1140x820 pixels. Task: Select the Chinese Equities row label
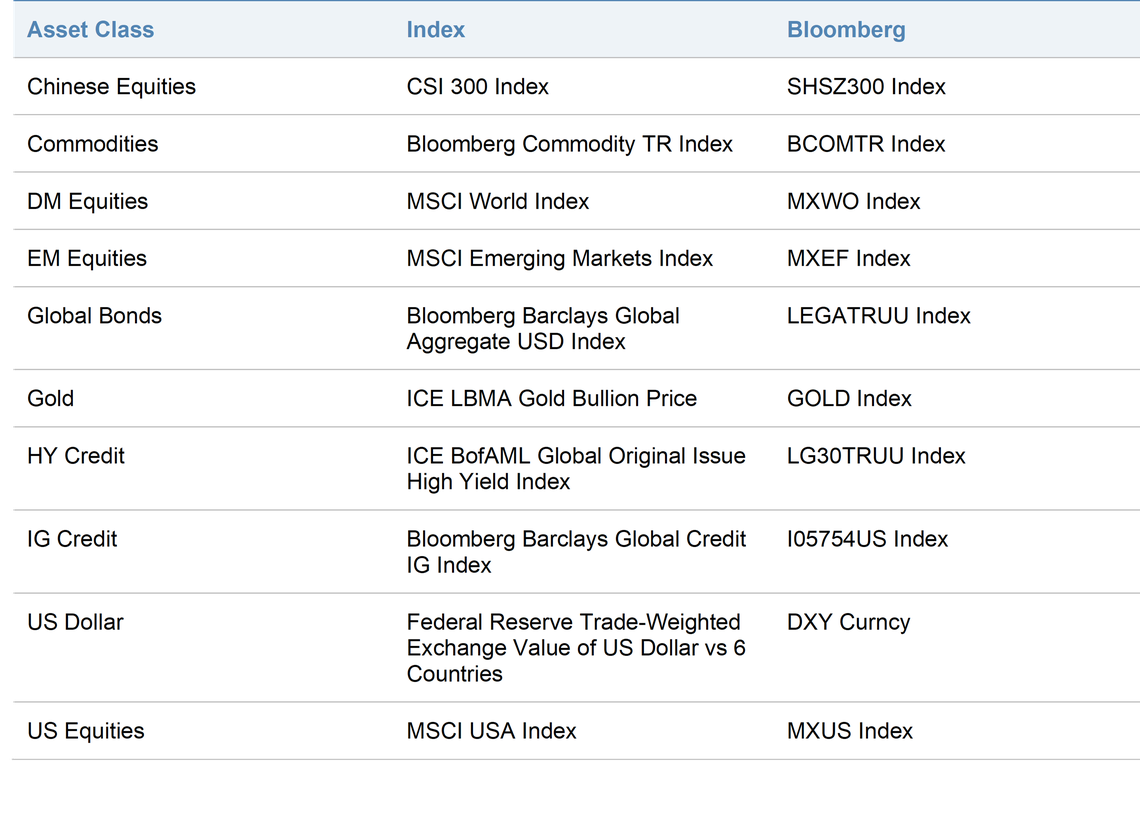click(x=111, y=87)
